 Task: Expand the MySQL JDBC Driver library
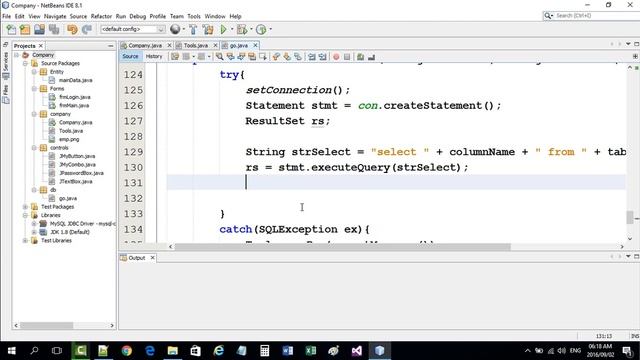click(34, 224)
